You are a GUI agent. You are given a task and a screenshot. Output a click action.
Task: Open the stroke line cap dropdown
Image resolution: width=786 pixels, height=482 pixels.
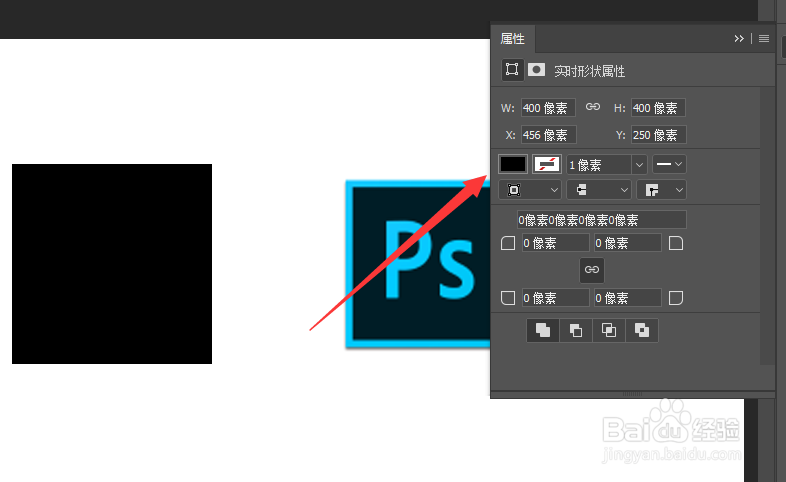[x=599, y=190]
